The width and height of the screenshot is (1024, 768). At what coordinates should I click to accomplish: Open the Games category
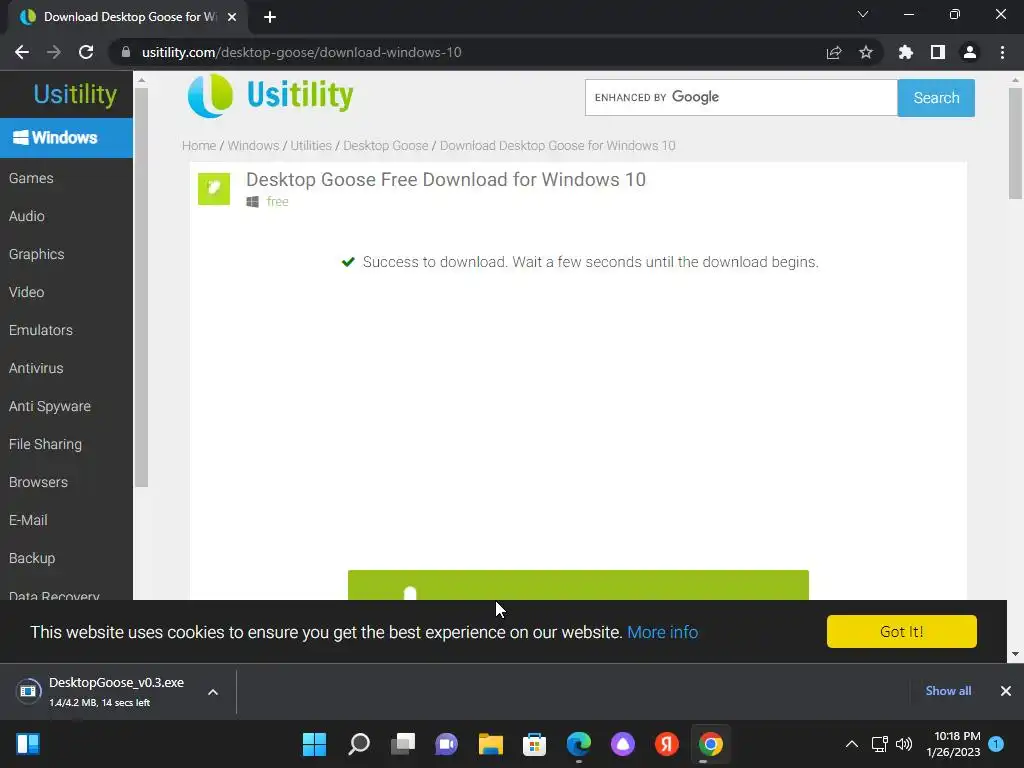[x=31, y=178]
